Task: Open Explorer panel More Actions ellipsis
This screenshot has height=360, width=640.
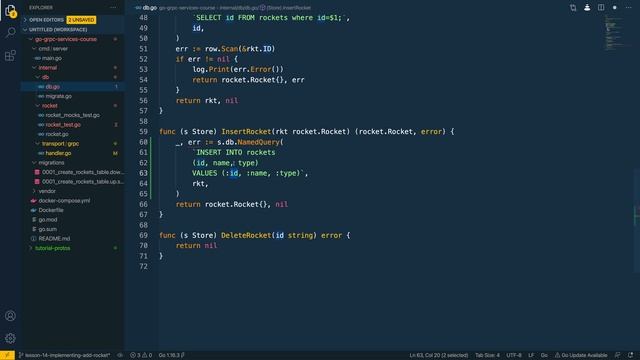Action: pos(113,8)
